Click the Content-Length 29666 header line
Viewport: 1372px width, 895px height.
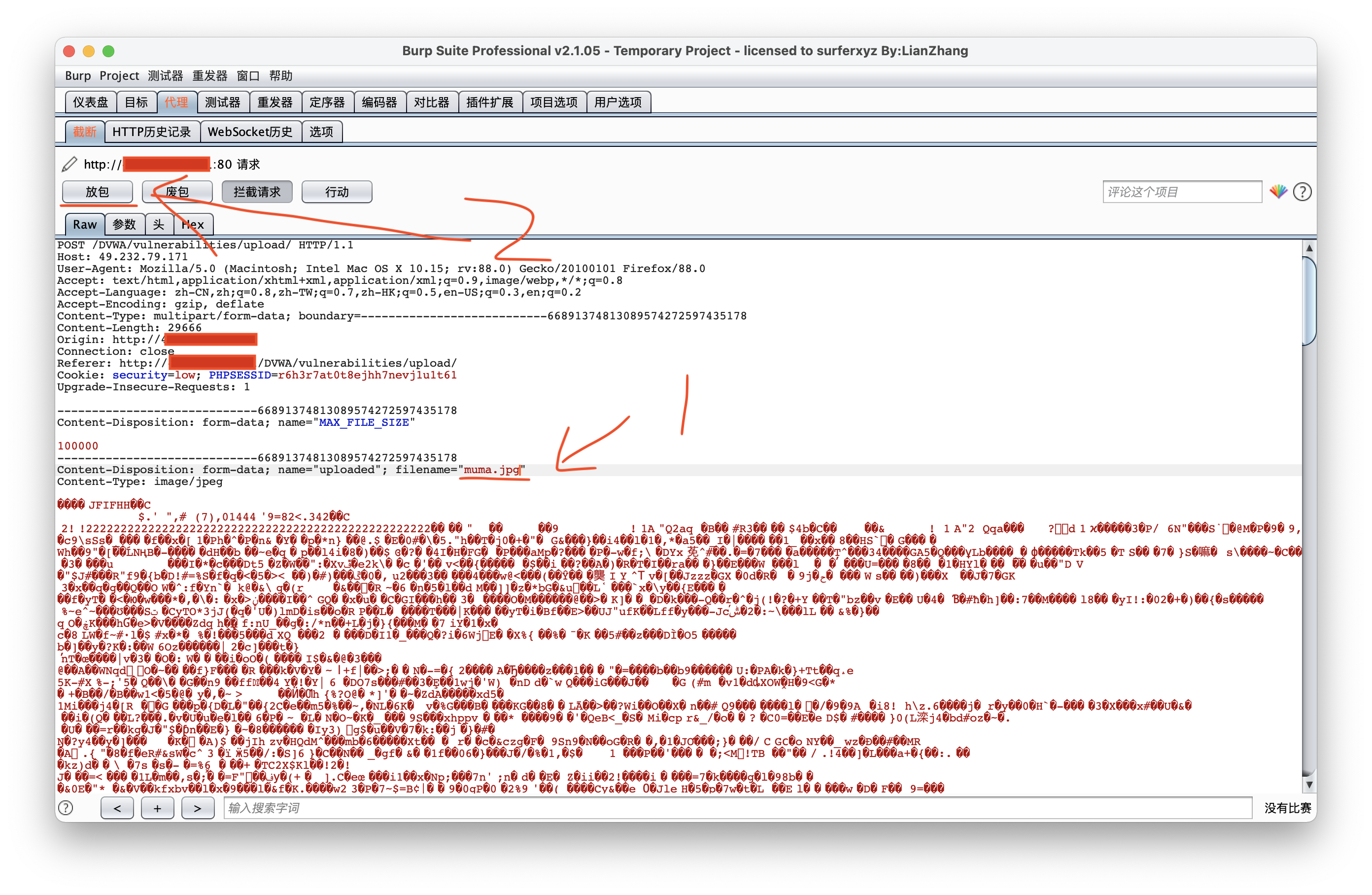pyautogui.click(x=129, y=328)
